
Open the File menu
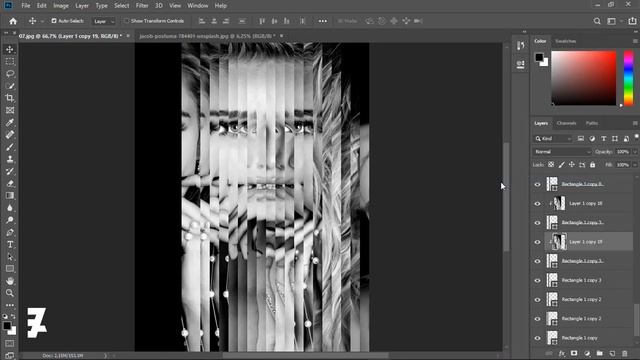(26, 6)
